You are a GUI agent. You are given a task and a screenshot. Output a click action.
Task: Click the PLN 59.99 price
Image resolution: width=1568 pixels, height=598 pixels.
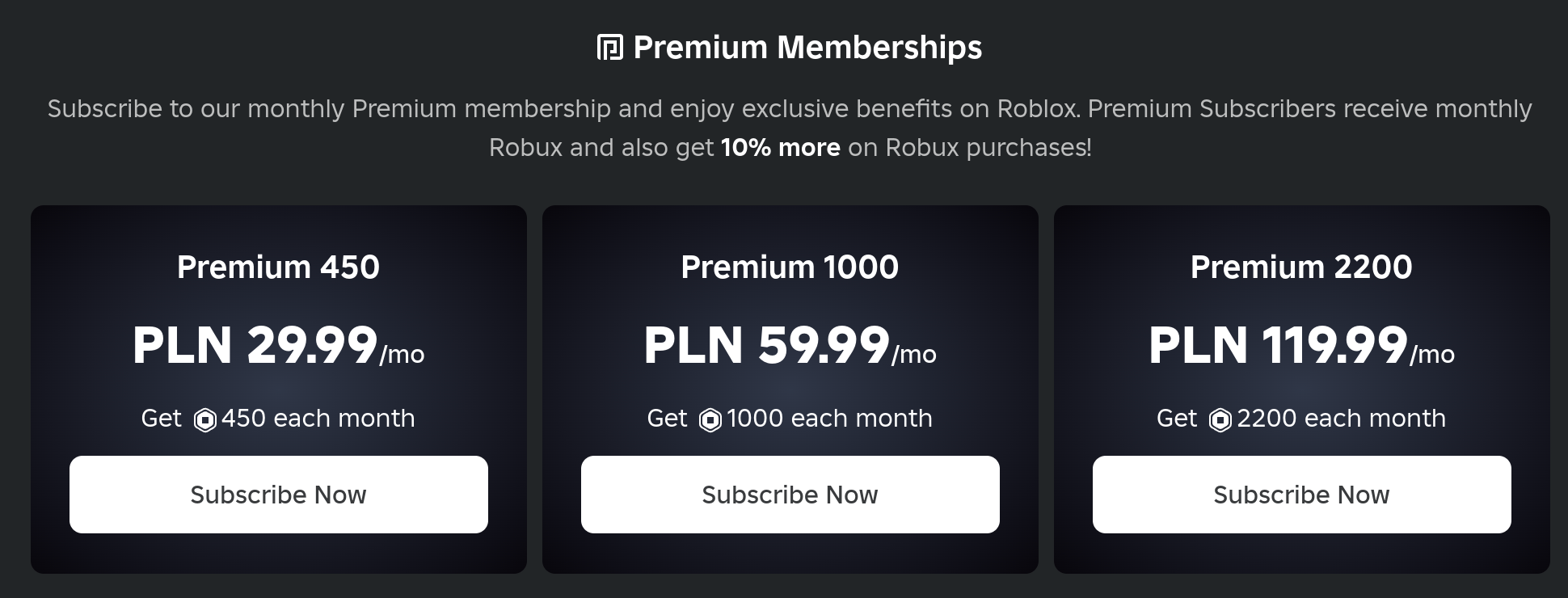coord(766,346)
